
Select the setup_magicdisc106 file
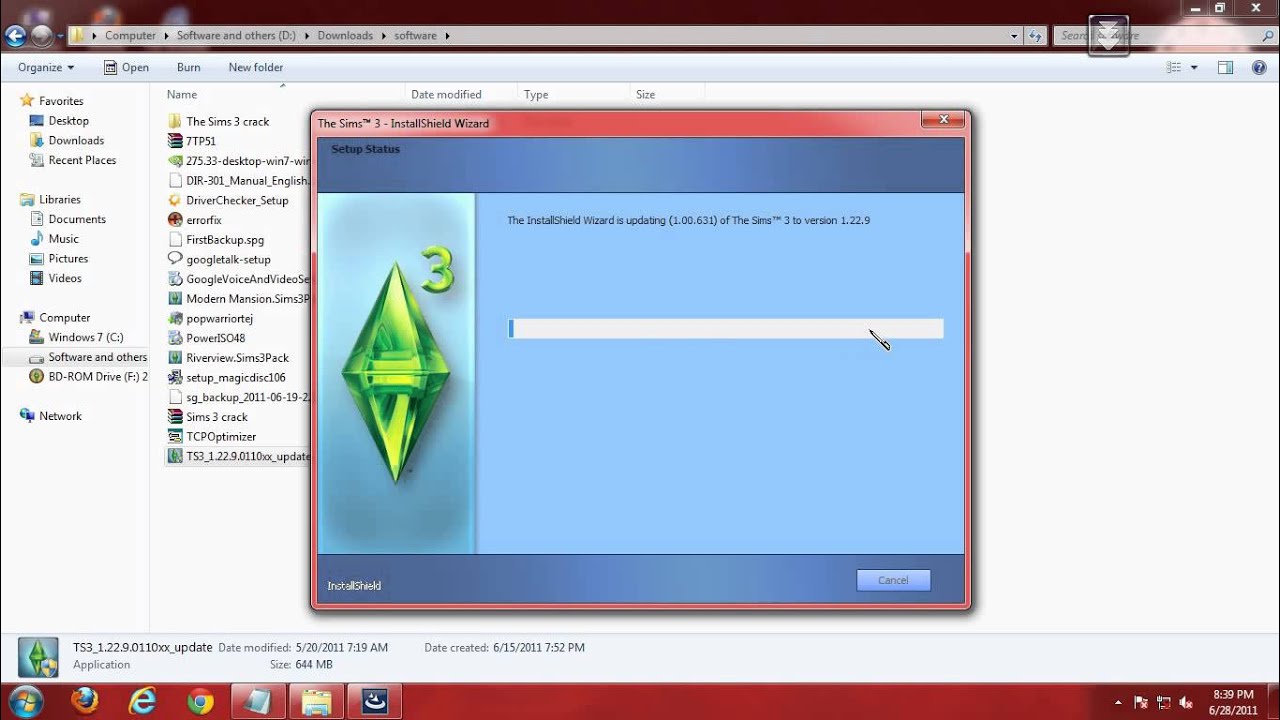pos(236,377)
